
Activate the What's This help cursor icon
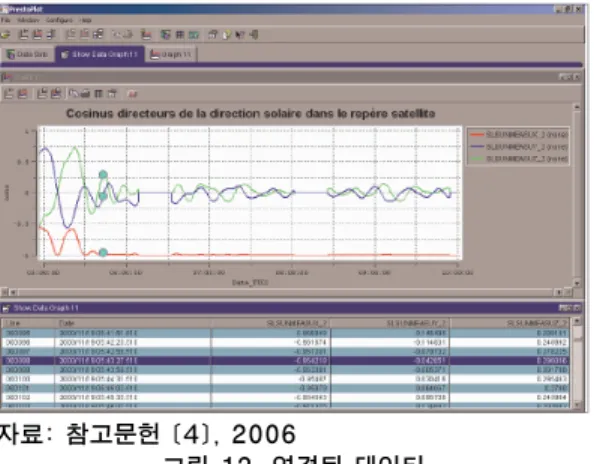240,35
